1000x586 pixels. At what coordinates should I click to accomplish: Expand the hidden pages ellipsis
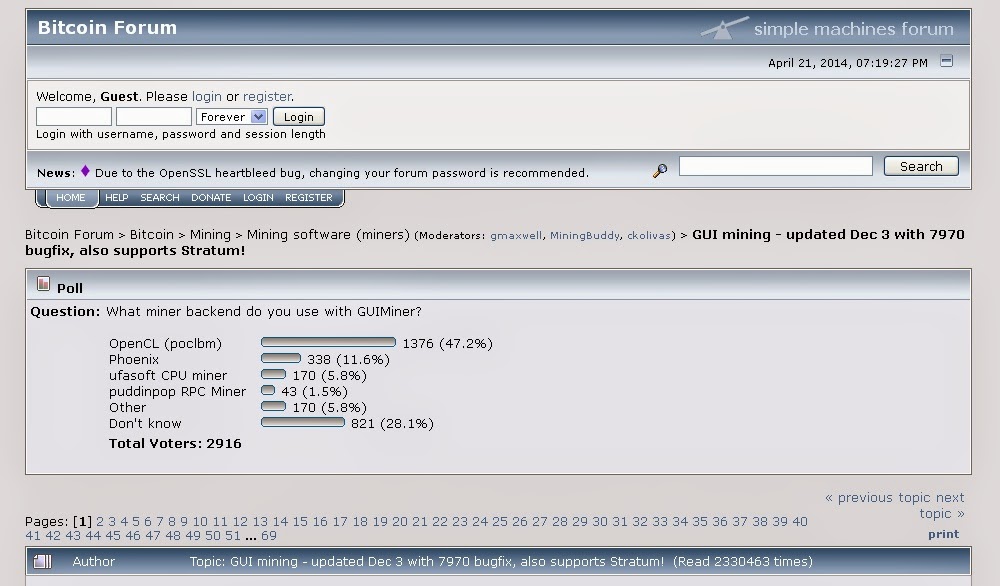tap(251, 538)
